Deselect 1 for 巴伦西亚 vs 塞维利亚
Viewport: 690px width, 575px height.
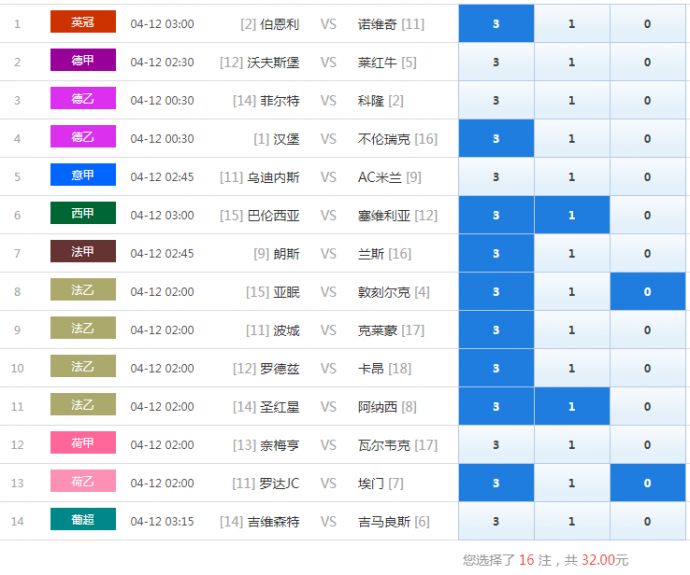[x=572, y=215]
